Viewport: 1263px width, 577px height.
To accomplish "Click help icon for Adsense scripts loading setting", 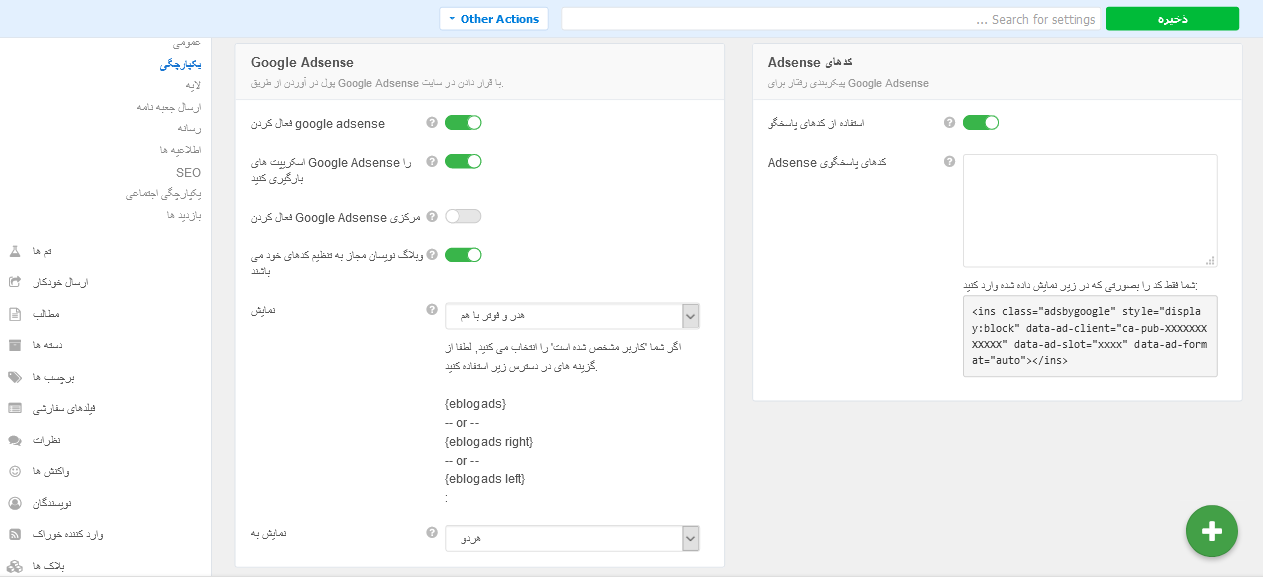I will tap(432, 161).
